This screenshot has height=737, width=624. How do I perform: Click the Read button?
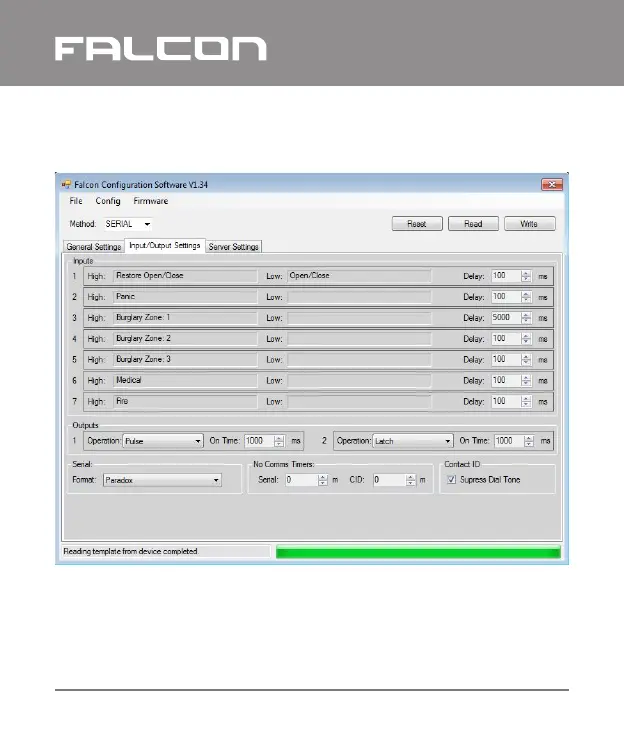click(x=473, y=224)
